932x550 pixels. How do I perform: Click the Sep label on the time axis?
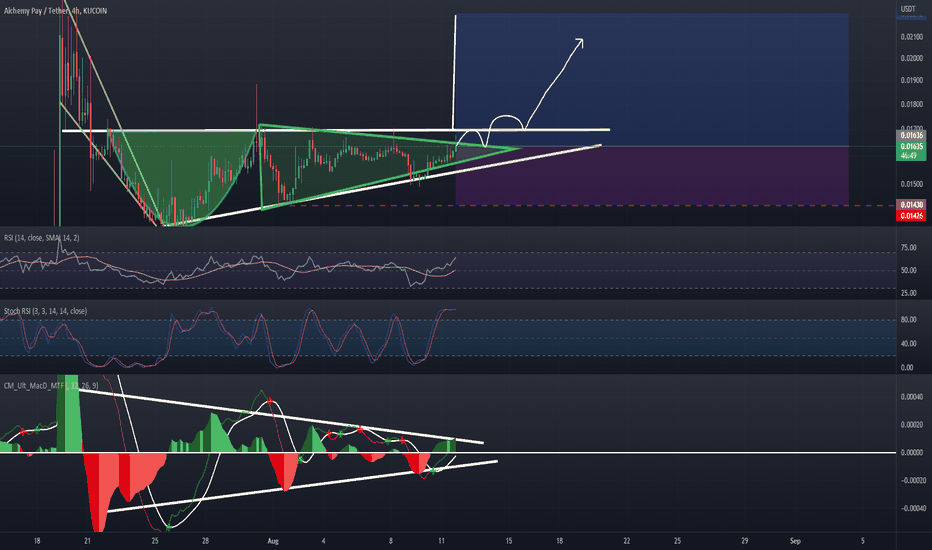click(x=795, y=541)
